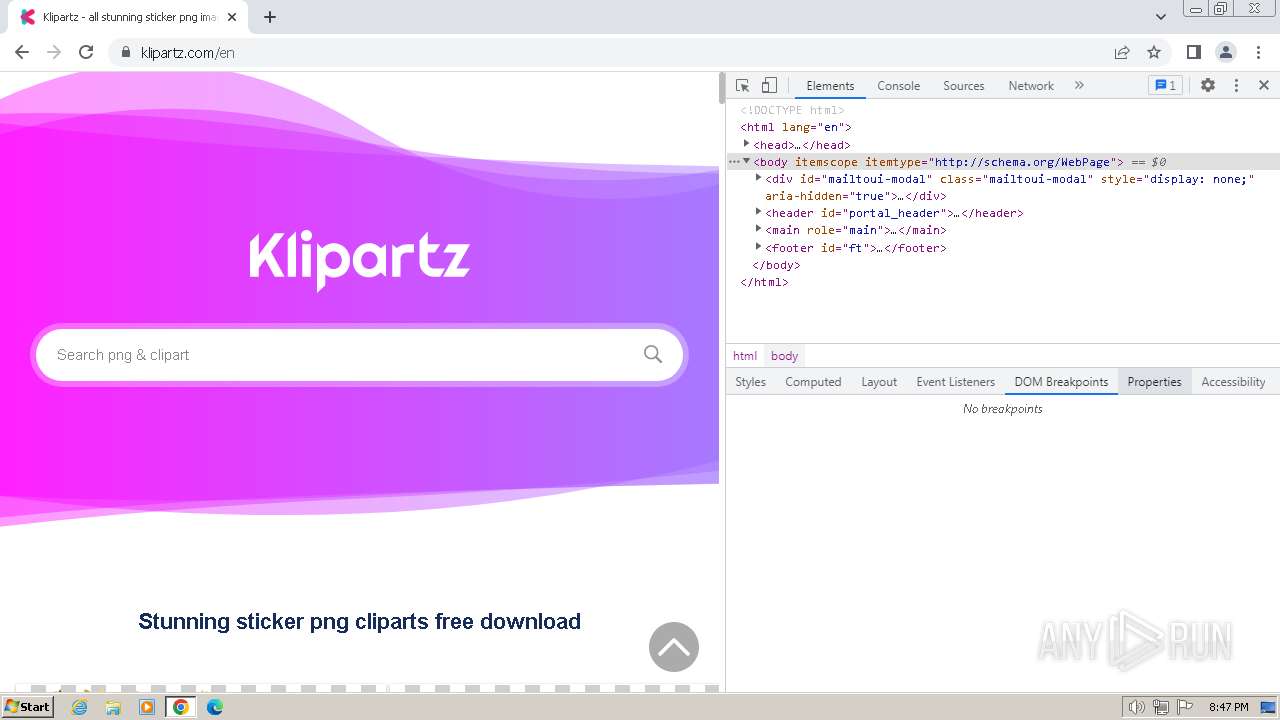
Task: Expand the mailtoui-modal div node
Action: (758, 178)
